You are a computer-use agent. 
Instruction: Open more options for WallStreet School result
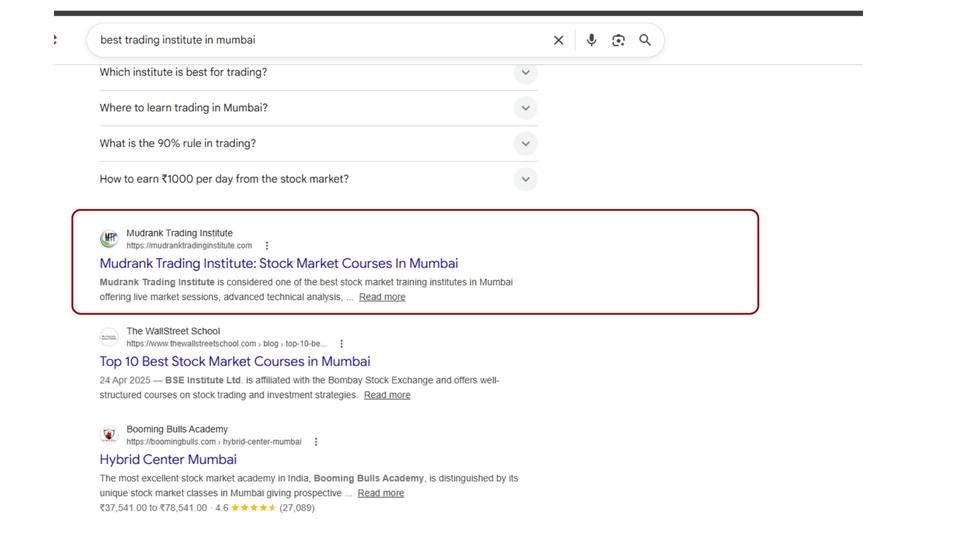(342, 343)
